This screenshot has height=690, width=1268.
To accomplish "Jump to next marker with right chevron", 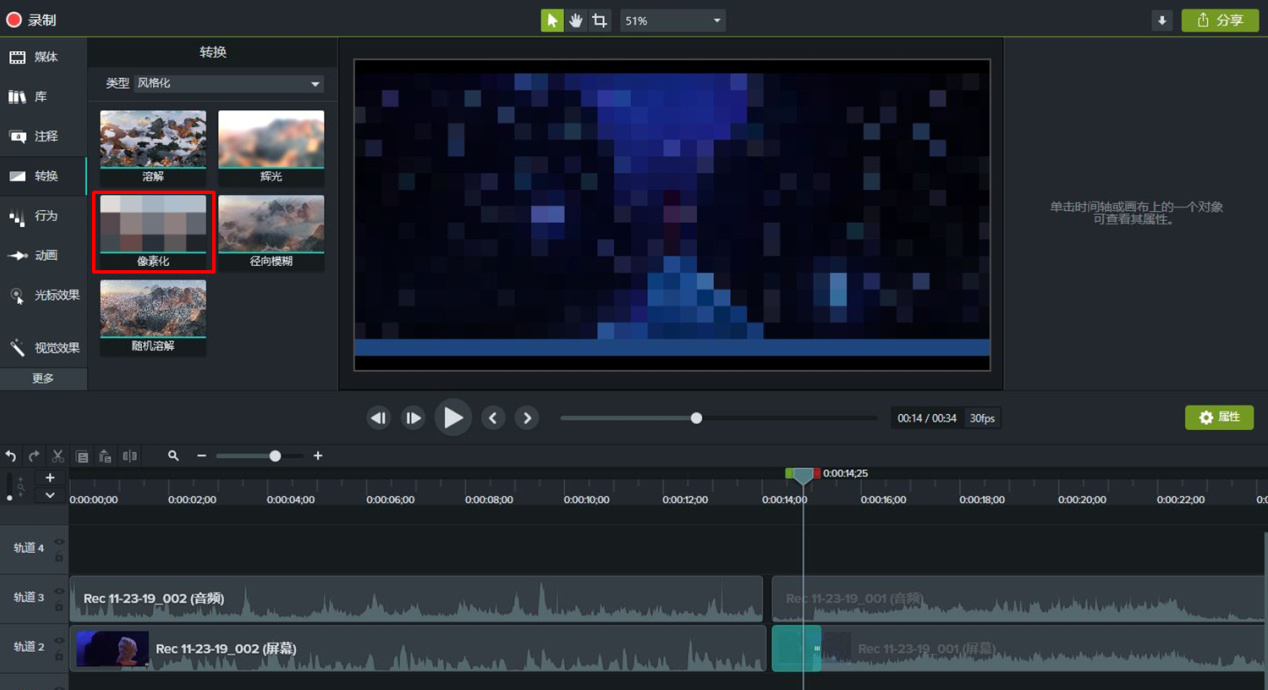I will tap(527, 418).
